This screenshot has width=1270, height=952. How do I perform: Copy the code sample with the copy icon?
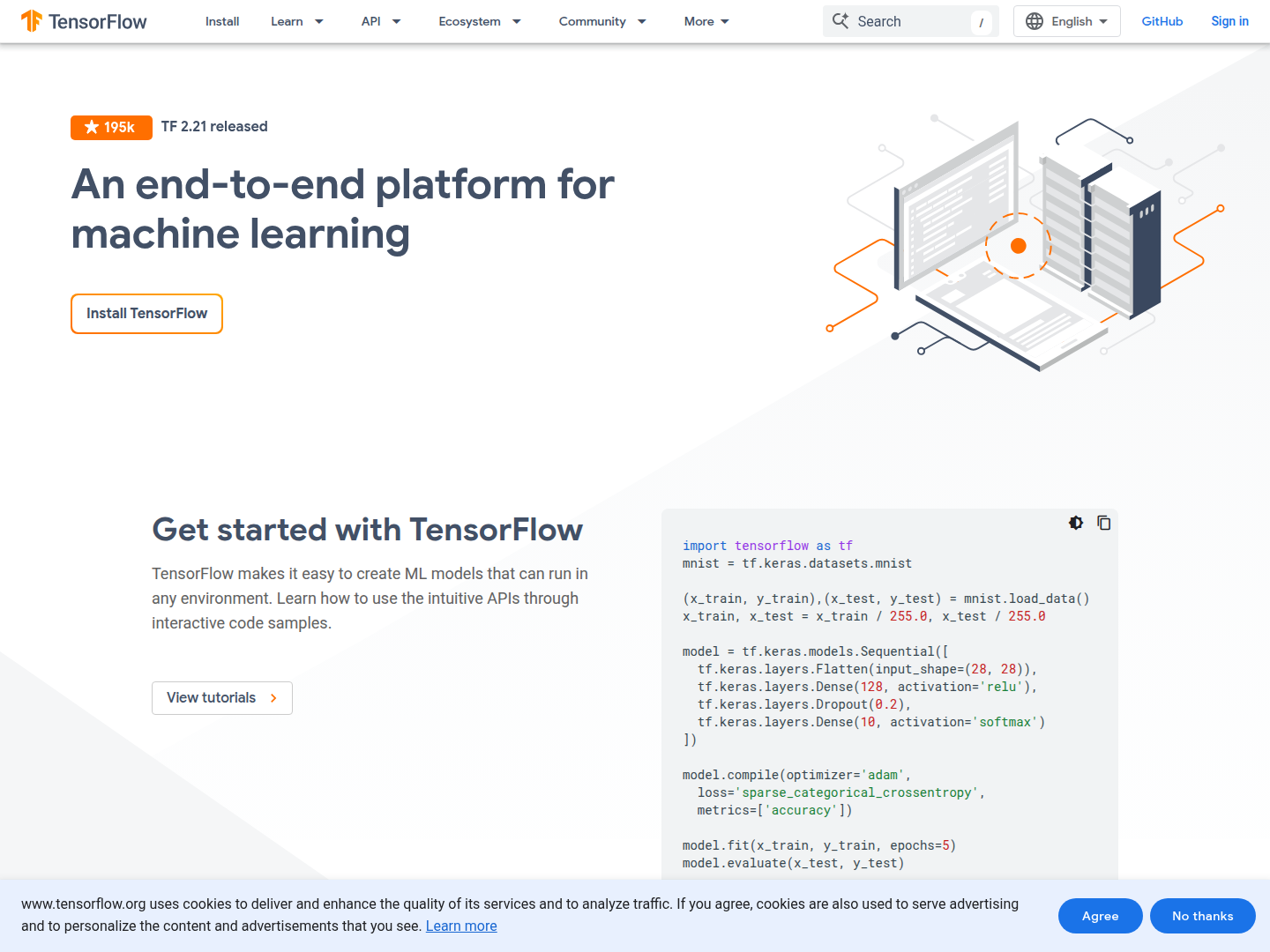click(x=1104, y=523)
